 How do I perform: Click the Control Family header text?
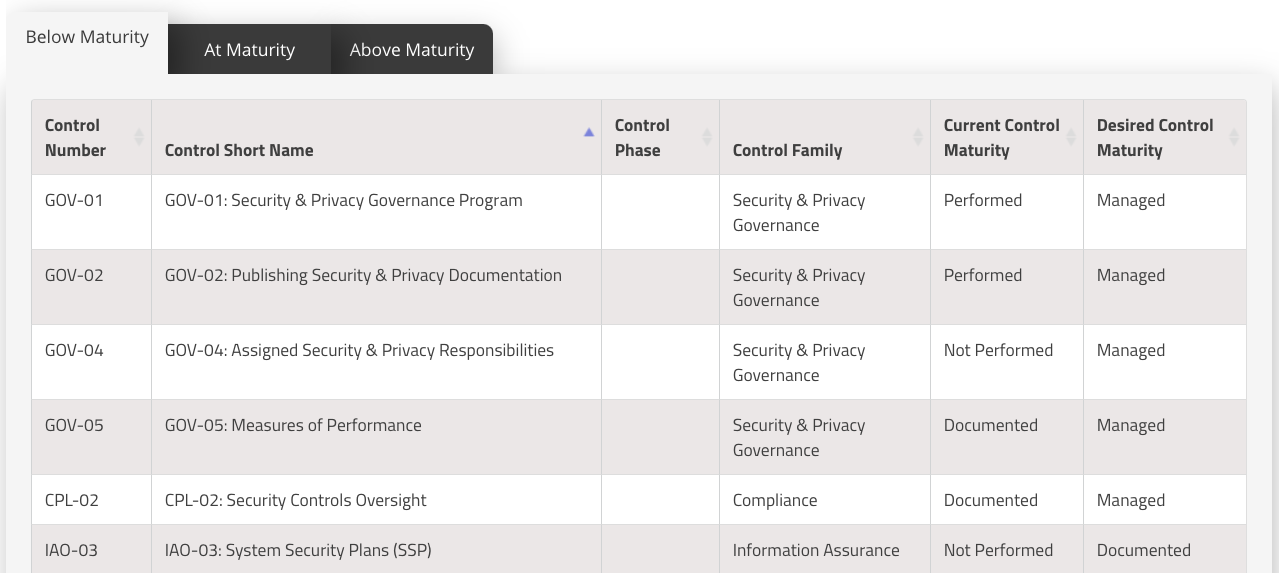coord(787,150)
